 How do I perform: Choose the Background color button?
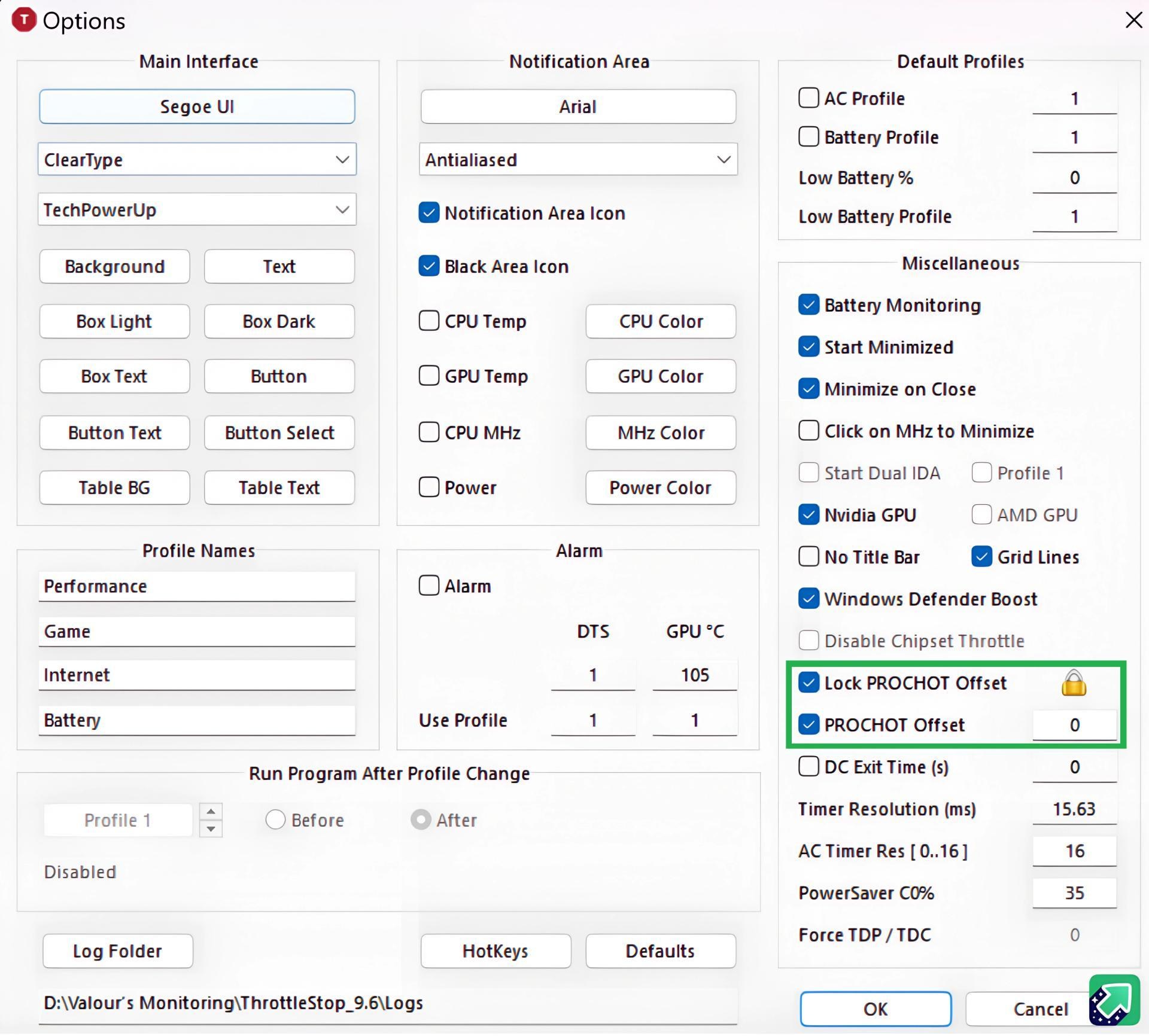(x=114, y=266)
